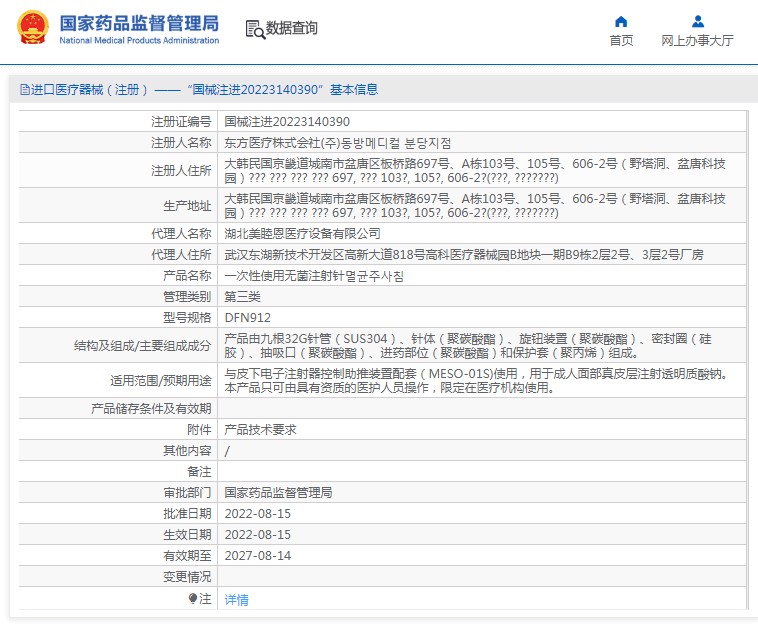Open the 详情 link in the 注 row
Viewport: 758px width, 624px height.
tap(236, 600)
